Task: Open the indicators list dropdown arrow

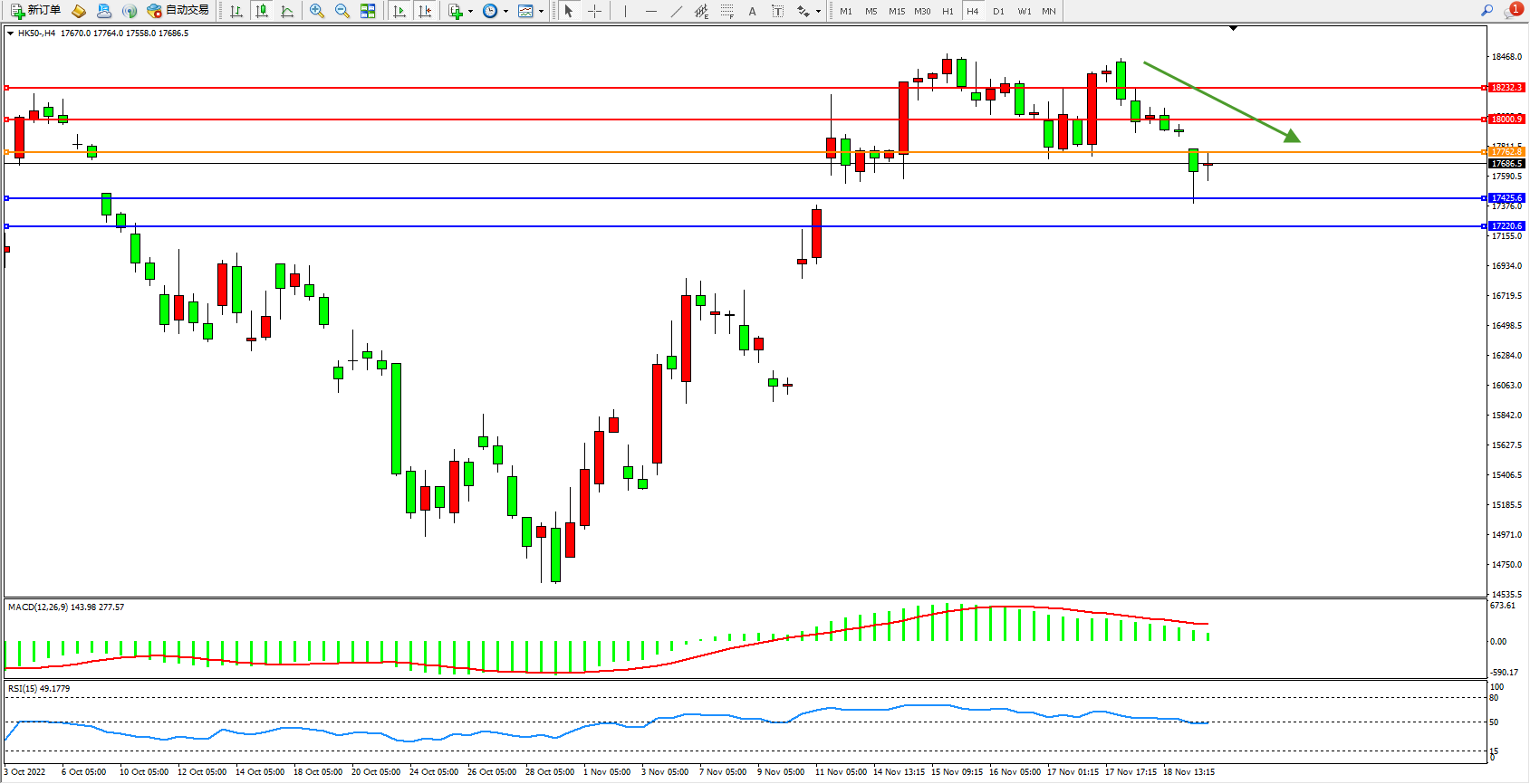Action: pos(470,12)
